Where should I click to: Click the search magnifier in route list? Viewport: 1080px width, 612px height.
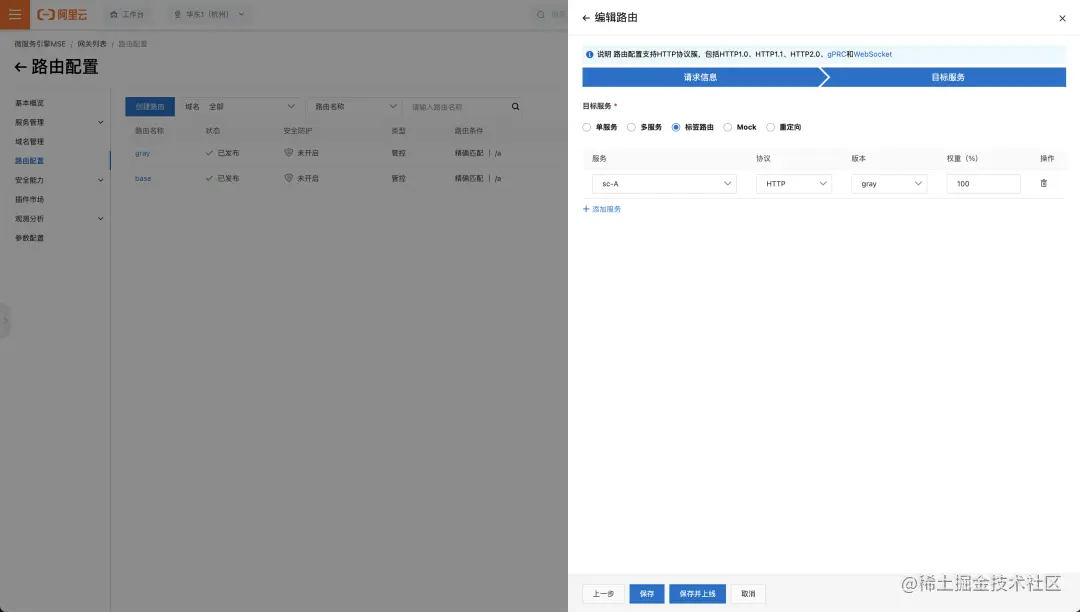[x=515, y=107]
